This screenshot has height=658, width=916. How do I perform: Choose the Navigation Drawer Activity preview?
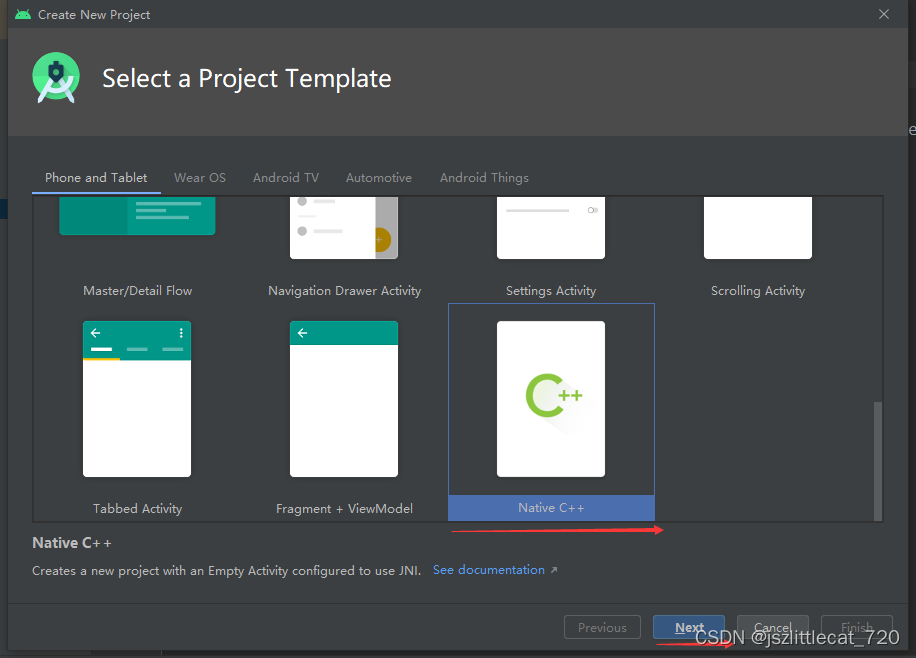click(x=344, y=227)
